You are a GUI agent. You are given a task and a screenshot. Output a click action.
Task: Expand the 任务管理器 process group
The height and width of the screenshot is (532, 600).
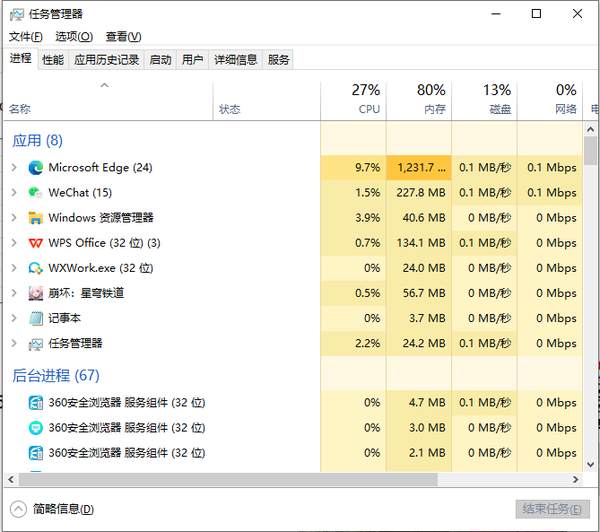14,343
